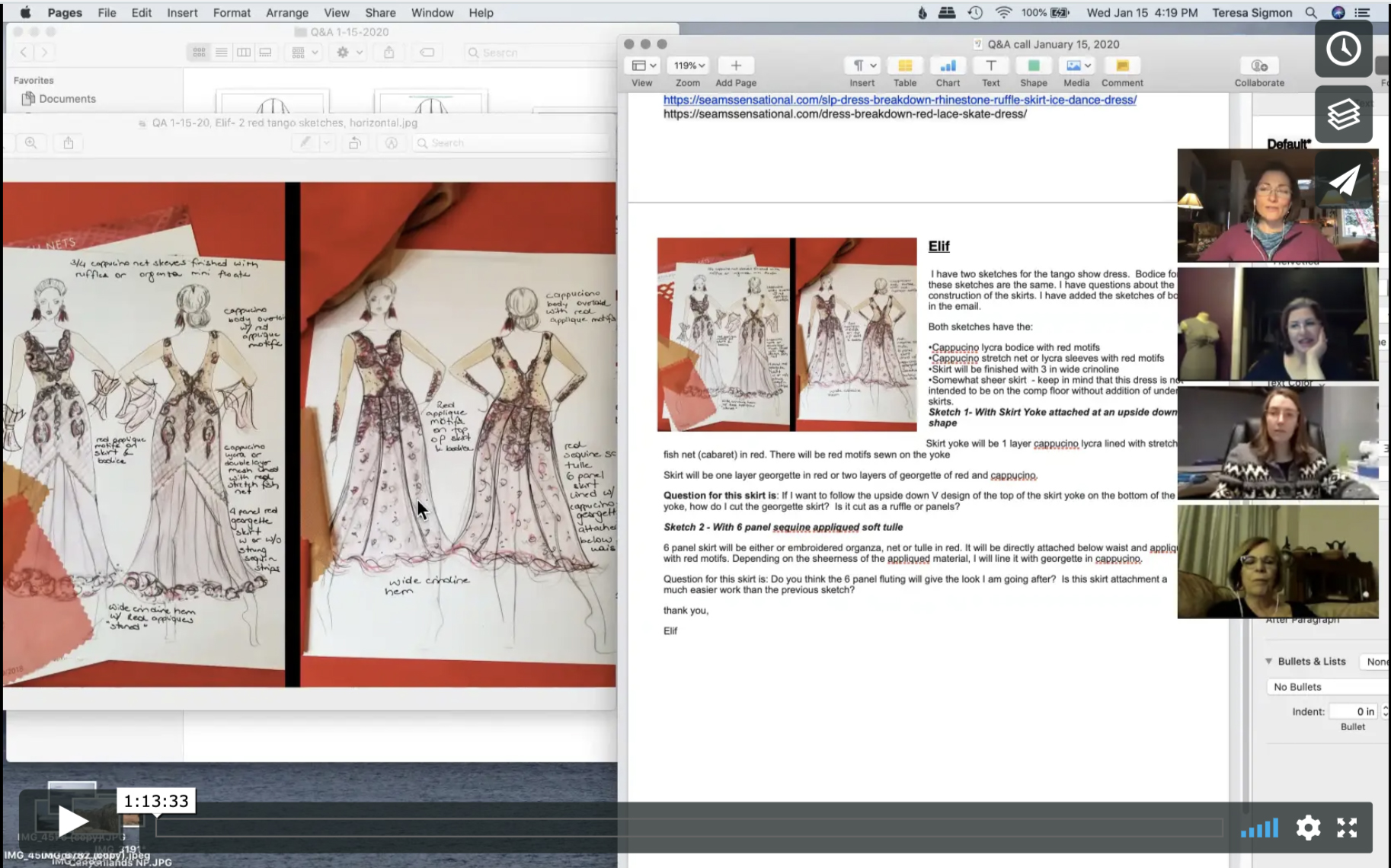Open the Arrange menu

tap(287, 13)
